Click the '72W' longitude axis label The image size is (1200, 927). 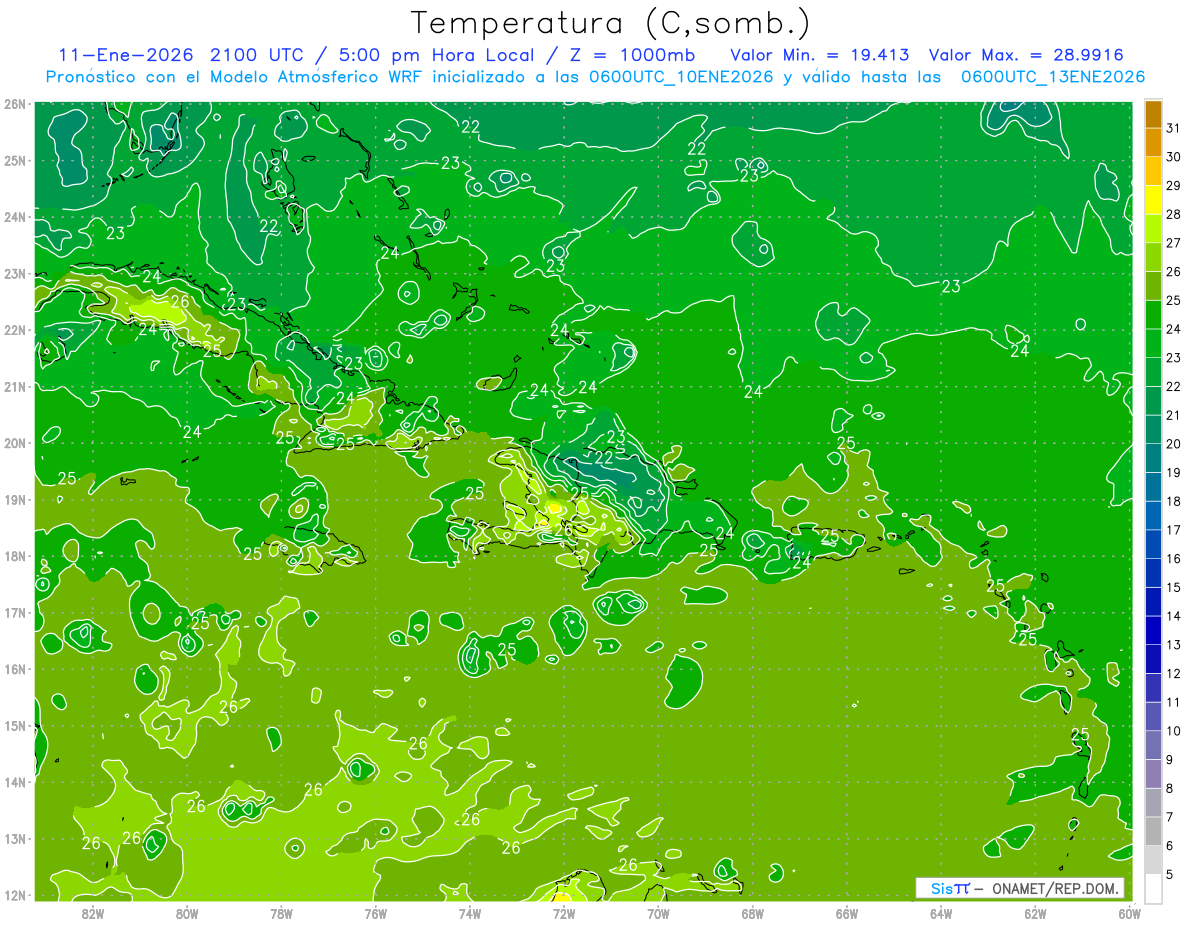click(x=564, y=913)
